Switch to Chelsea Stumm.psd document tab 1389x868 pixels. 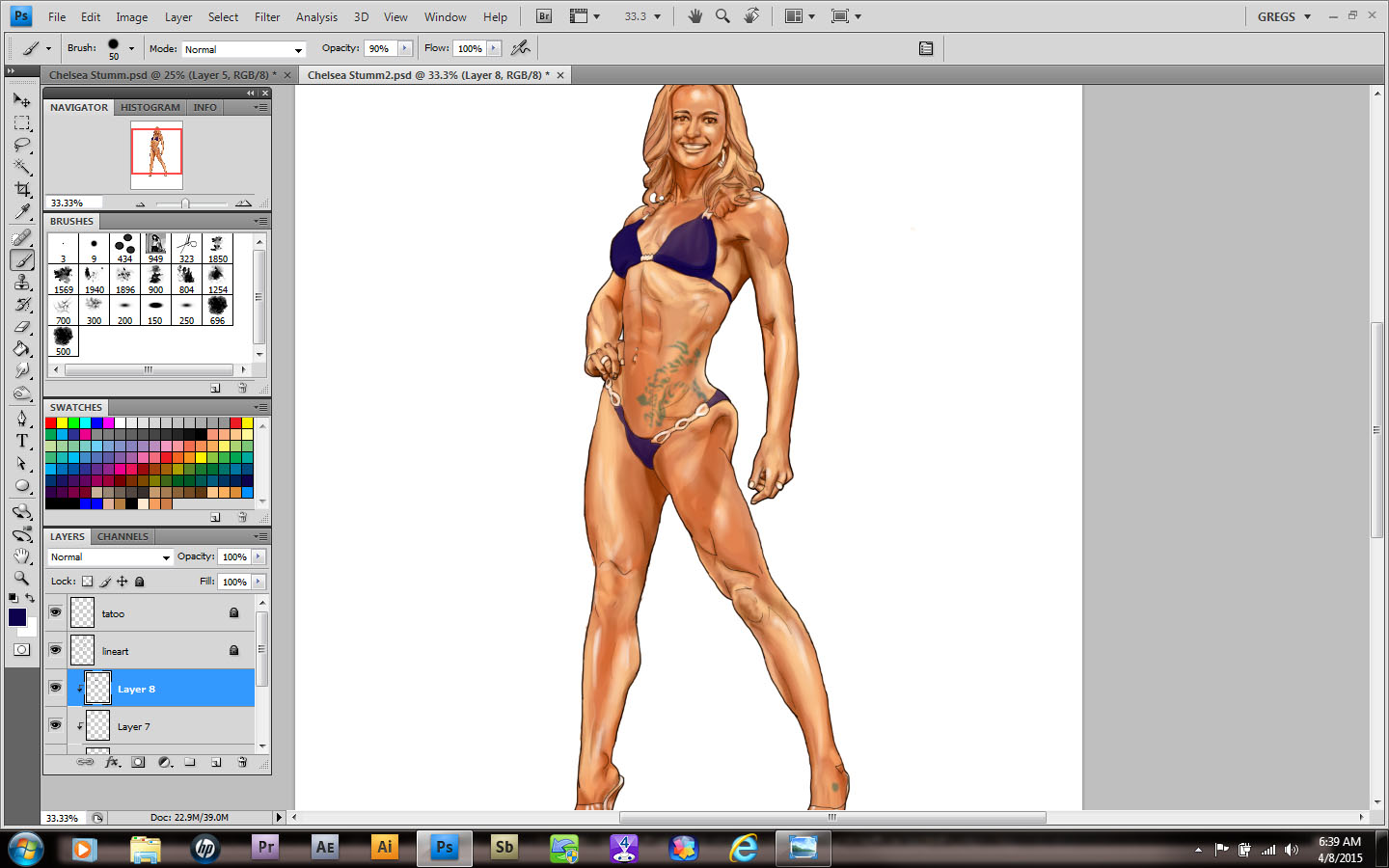(161, 75)
